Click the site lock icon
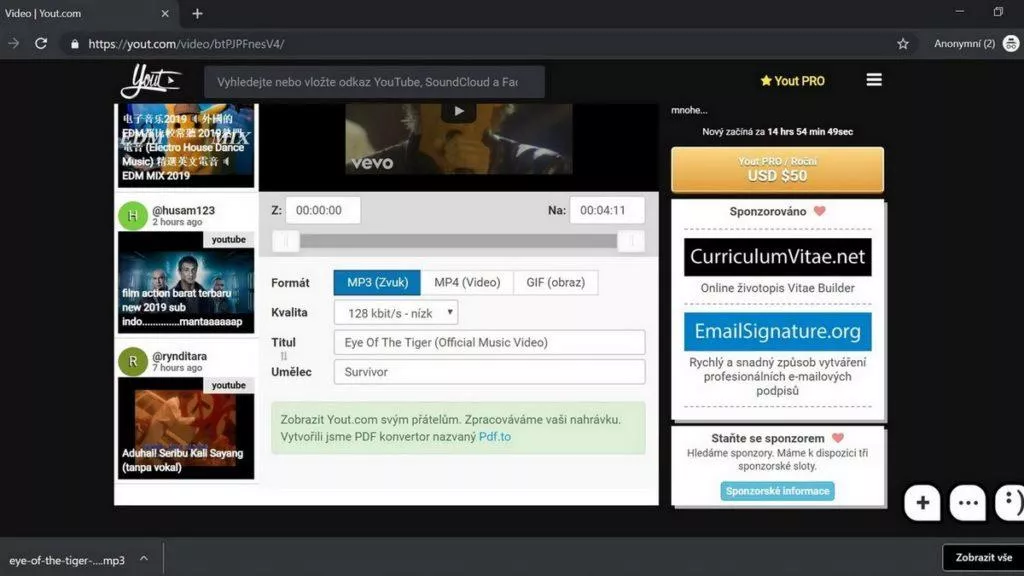 [x=74, y=44]
